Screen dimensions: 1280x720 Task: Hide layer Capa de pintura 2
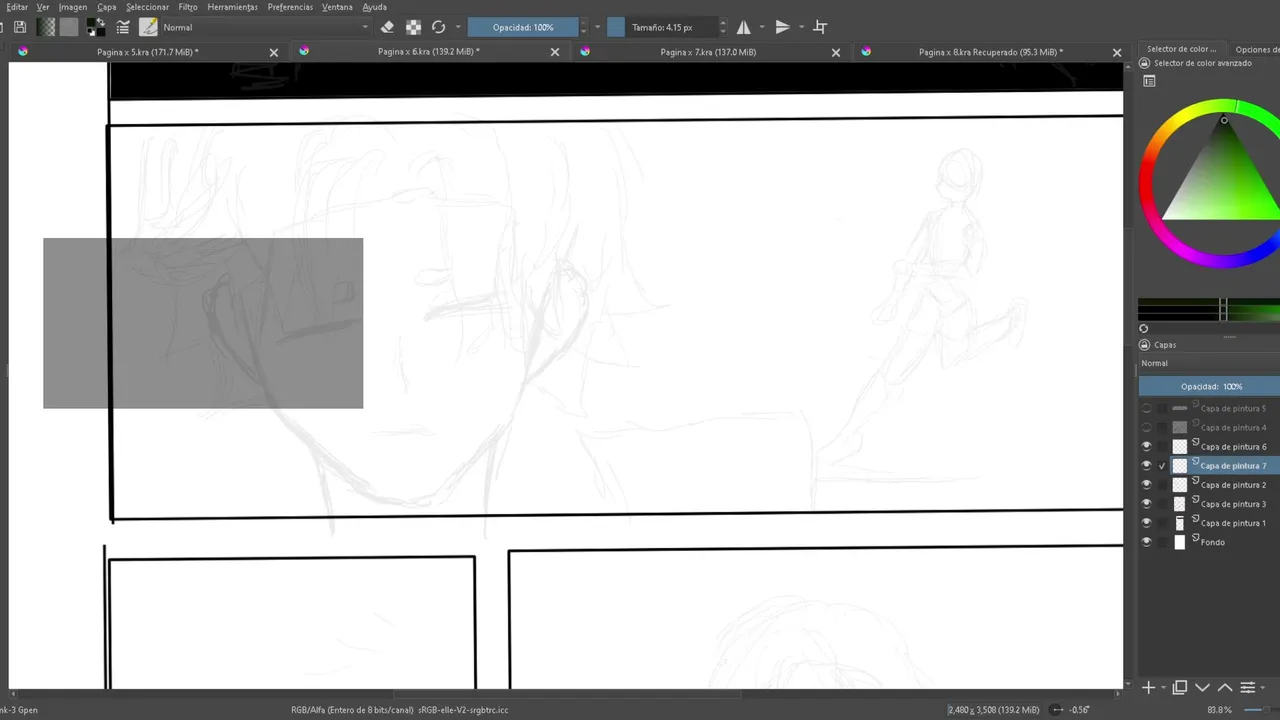pos(1147,484)
